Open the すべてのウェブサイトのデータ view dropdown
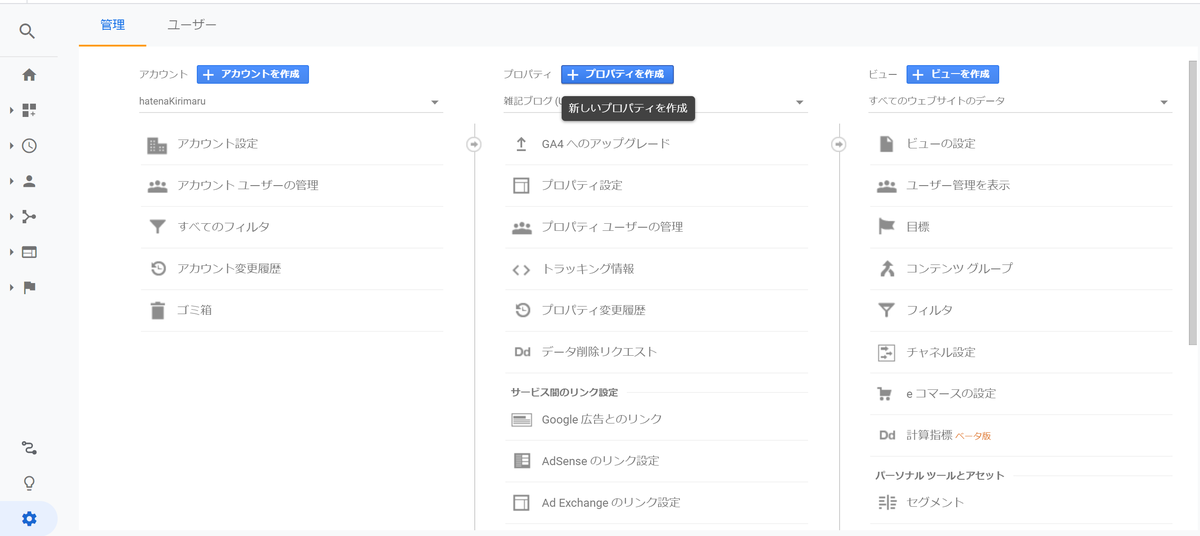This screenshot has height=536, width=1200. point(1021,101)
